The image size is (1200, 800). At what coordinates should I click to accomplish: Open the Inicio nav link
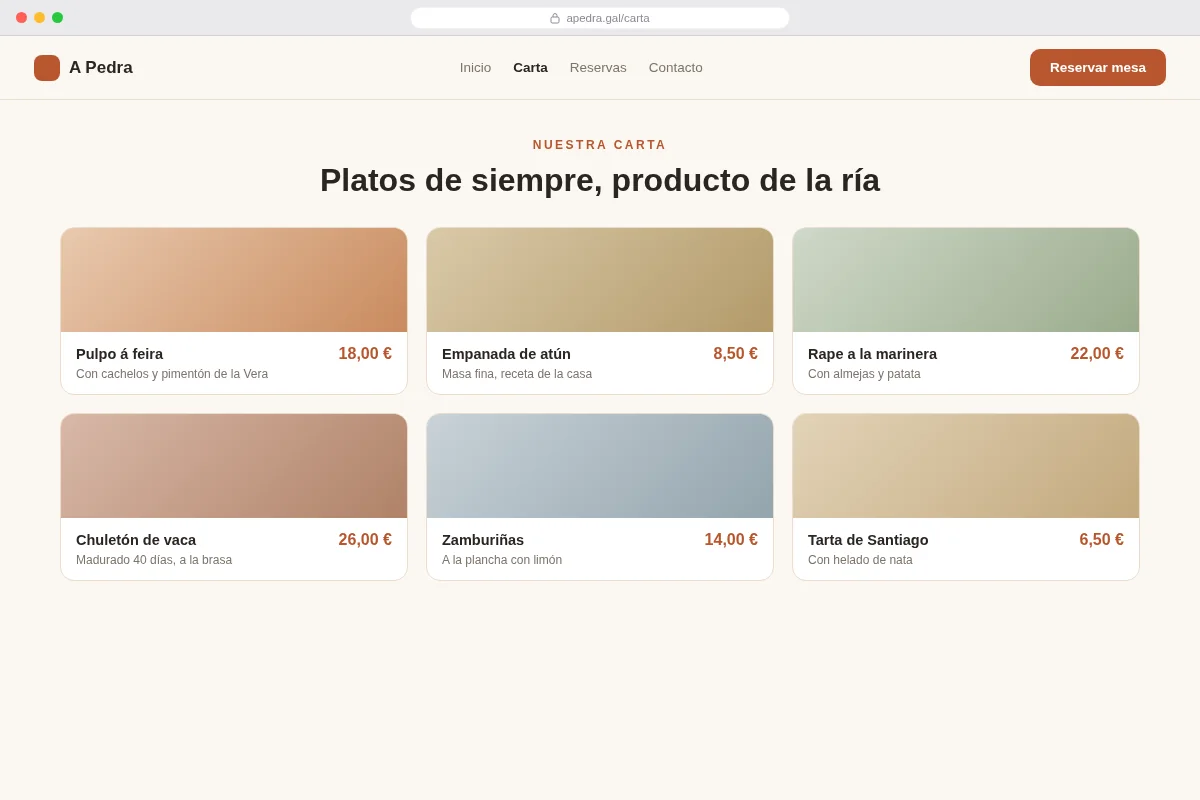coord(475,68)
